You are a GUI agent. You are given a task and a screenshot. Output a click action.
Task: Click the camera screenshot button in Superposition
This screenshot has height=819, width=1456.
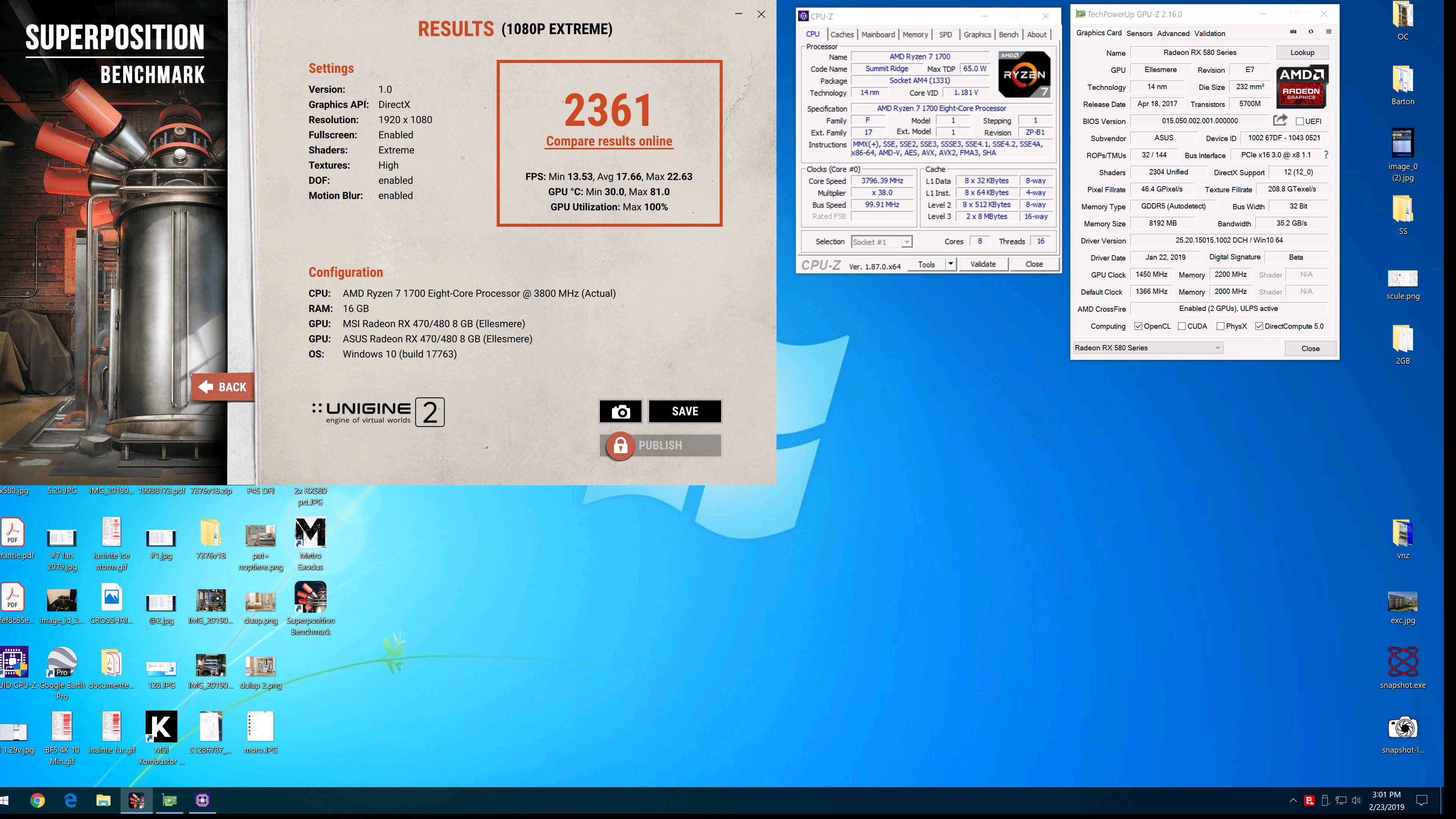click(x=620, y=411)
